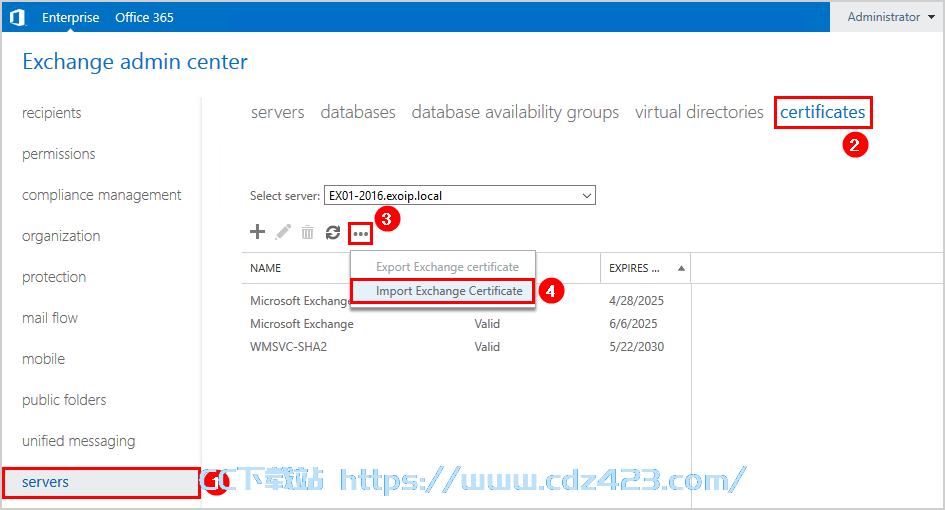Select servers in the left sidebar
The width and height of the screenshot is (945, 510).
coord(101,482)
